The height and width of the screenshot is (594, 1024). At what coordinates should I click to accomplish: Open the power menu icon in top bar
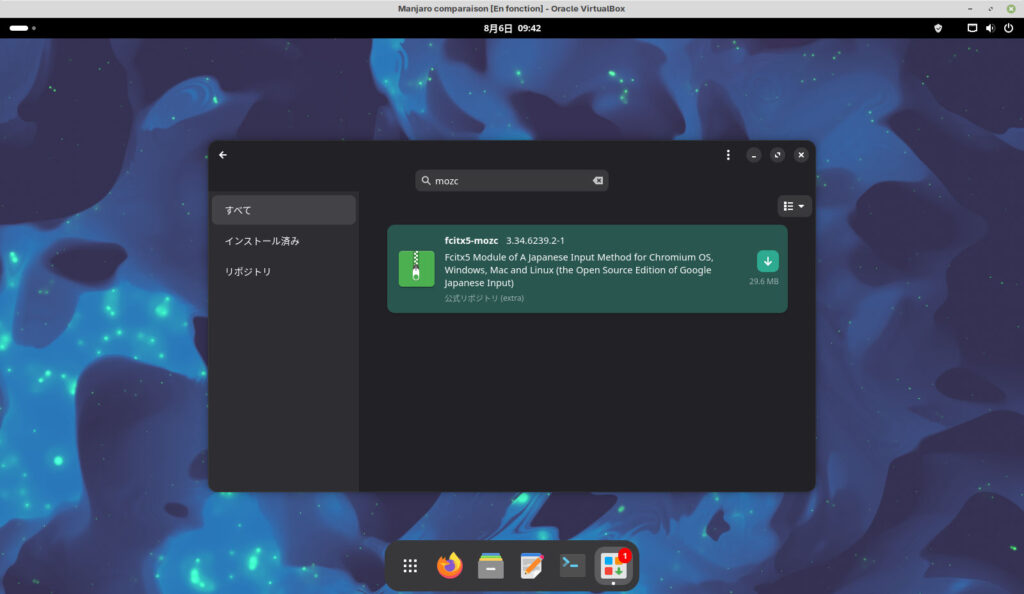click(x=1008, y=28)
